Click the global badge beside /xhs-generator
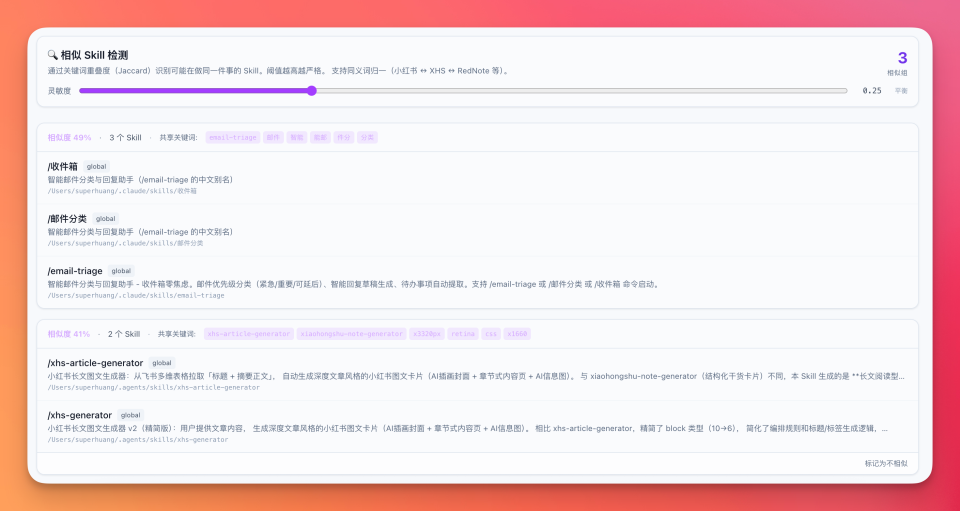 pos(130,415)
